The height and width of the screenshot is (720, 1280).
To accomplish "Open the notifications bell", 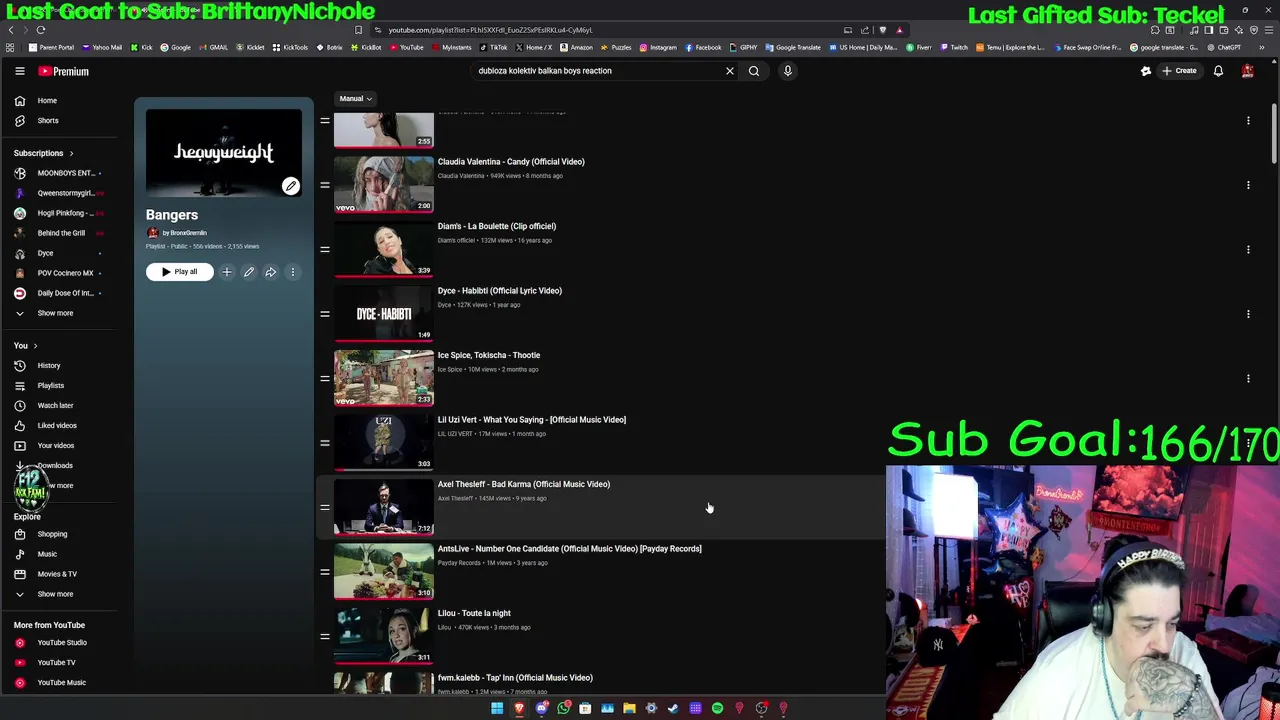I will tap(1218, 71).
